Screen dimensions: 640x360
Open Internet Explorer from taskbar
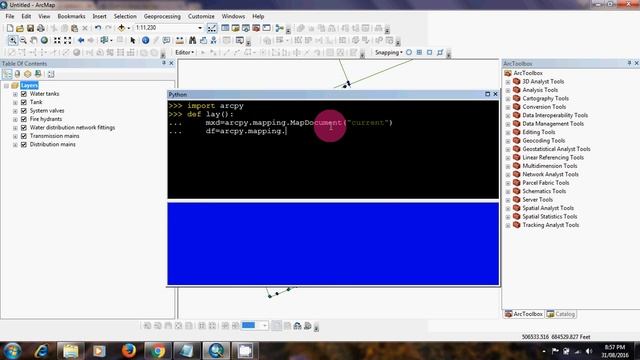(x=41, y=351)
